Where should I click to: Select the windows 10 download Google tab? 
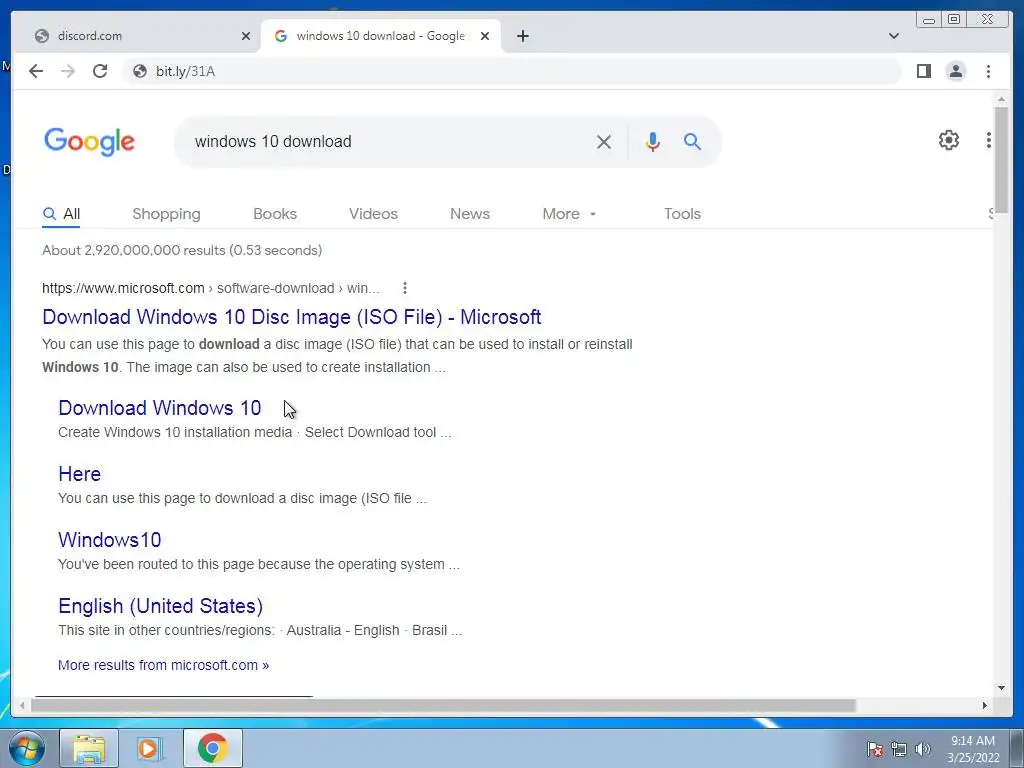pos(381,36)
